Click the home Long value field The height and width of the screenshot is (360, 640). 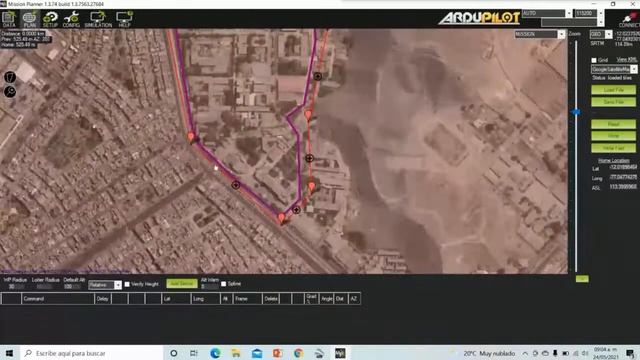point(623,177)
